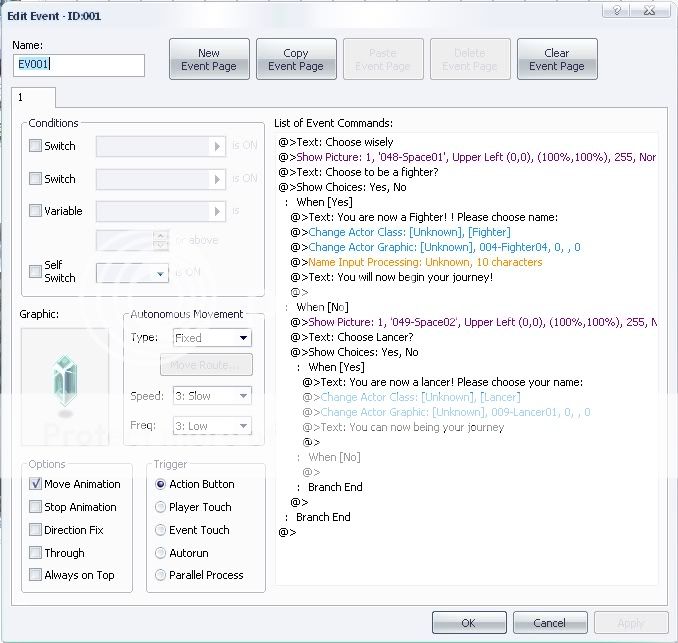Select the Autorun trigger
Image resolution: width=678 pixels, height=643 pixels.
[161, 552]
